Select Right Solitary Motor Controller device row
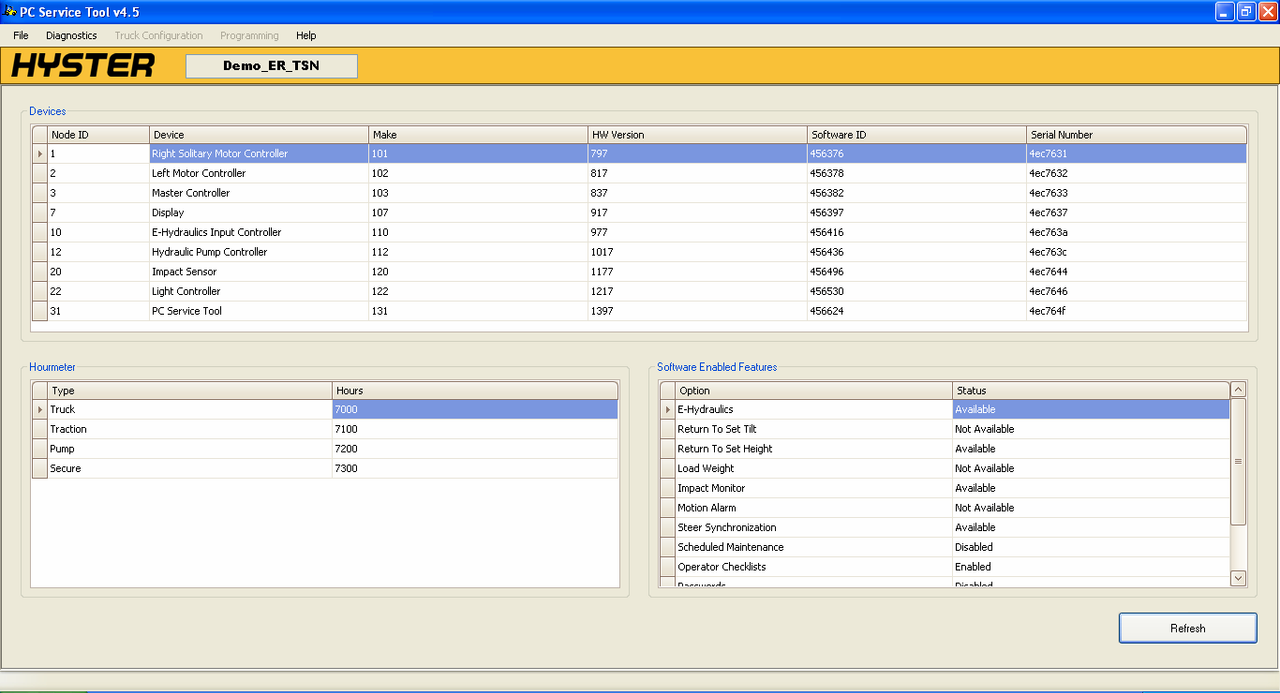This screenshot has height=693, width=1280. pos(640,154)
